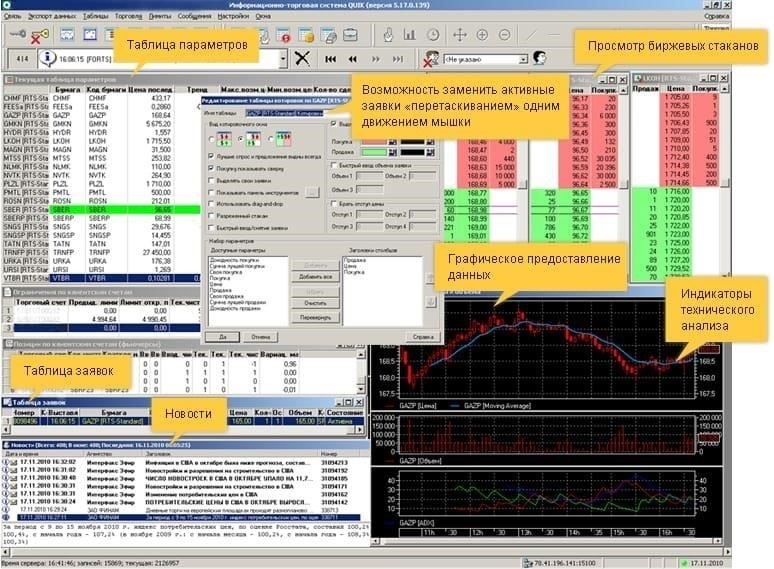Select the diagonal line drawing tool
This screenshot has width=774, height=569.
[x=531, y=35]
